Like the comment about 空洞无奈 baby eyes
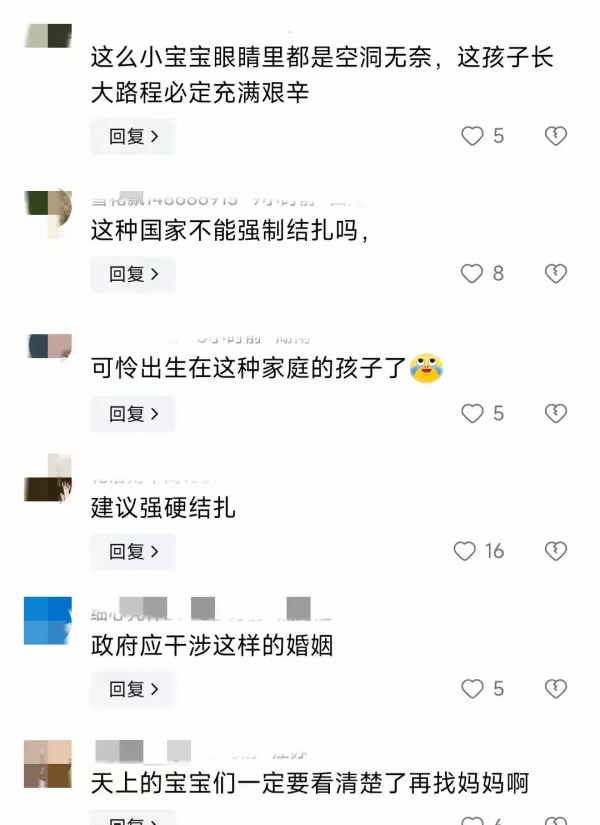 [472, 136]
